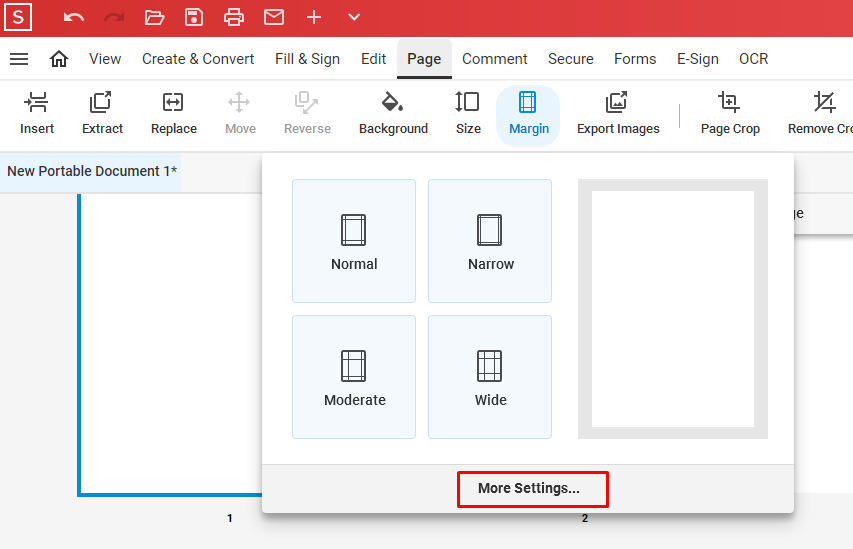The width and height of the screenshot is (853, 549).
Task: Select the Insert page tool
Action: [x=37, y=113]
